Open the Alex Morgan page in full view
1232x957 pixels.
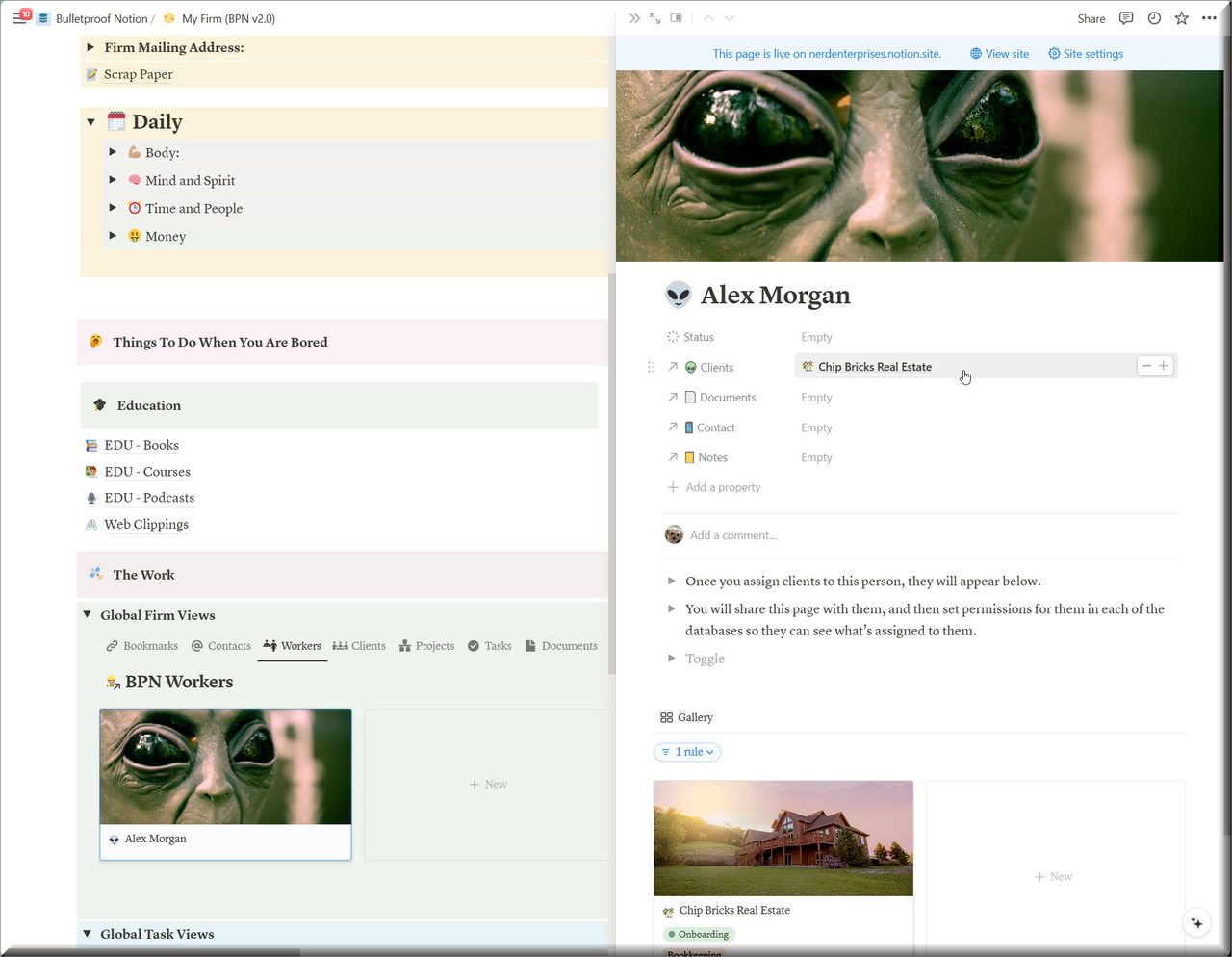tap(655, 18)
